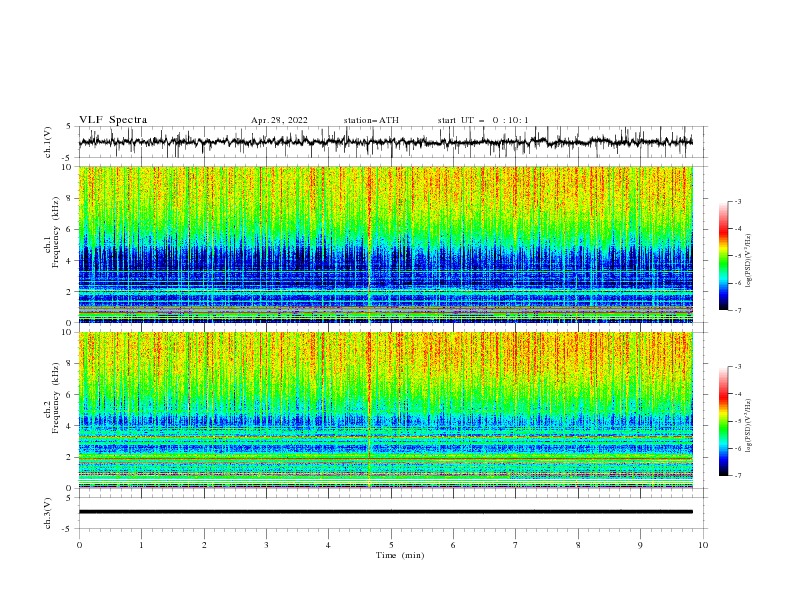This screenshot has height=612, width=792.
Task: Click the "-5" tick of the ch.3(V) axis
Action: [x=68, y=529]
